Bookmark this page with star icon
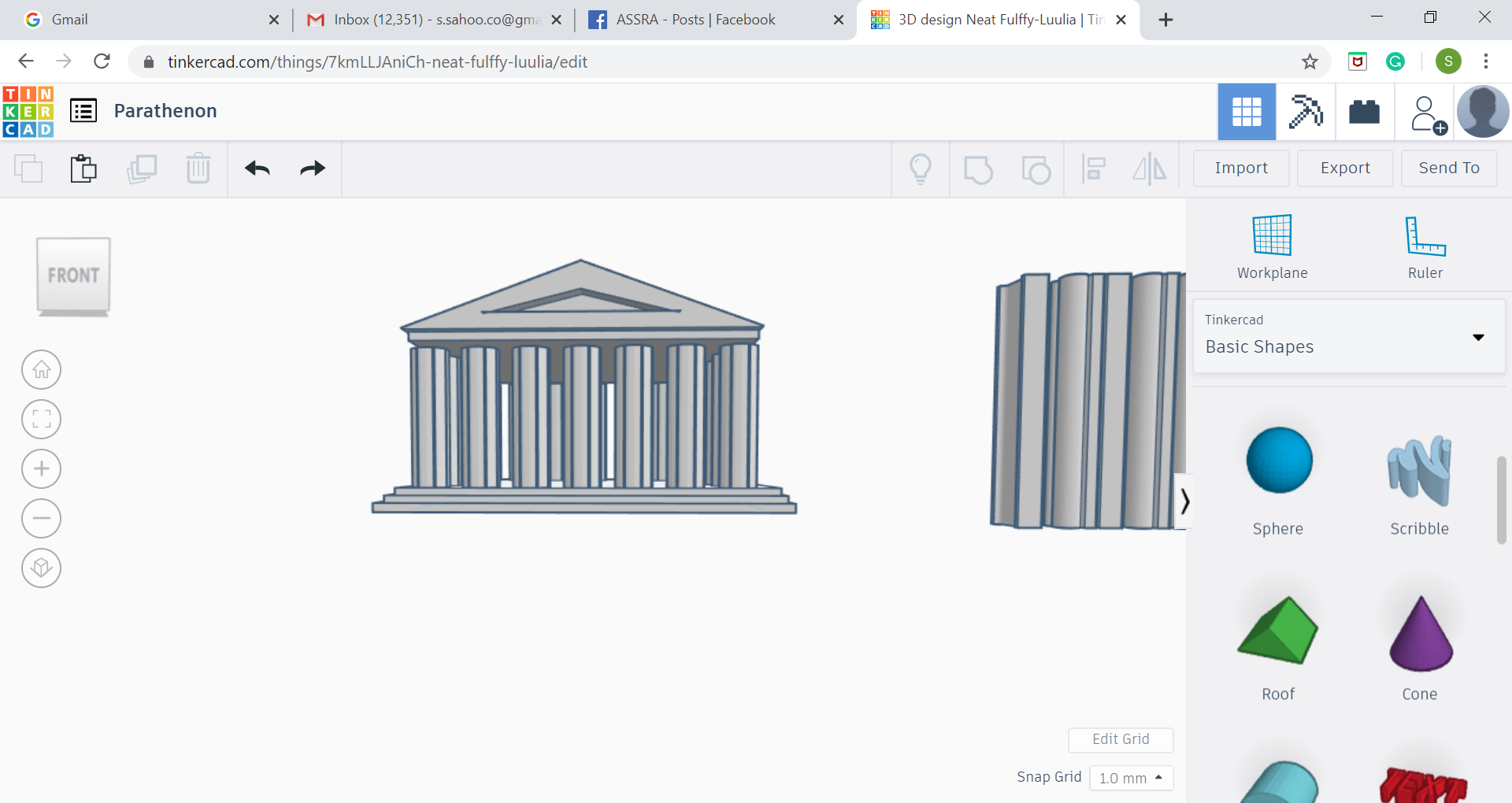 click(x=1310, y=61)
